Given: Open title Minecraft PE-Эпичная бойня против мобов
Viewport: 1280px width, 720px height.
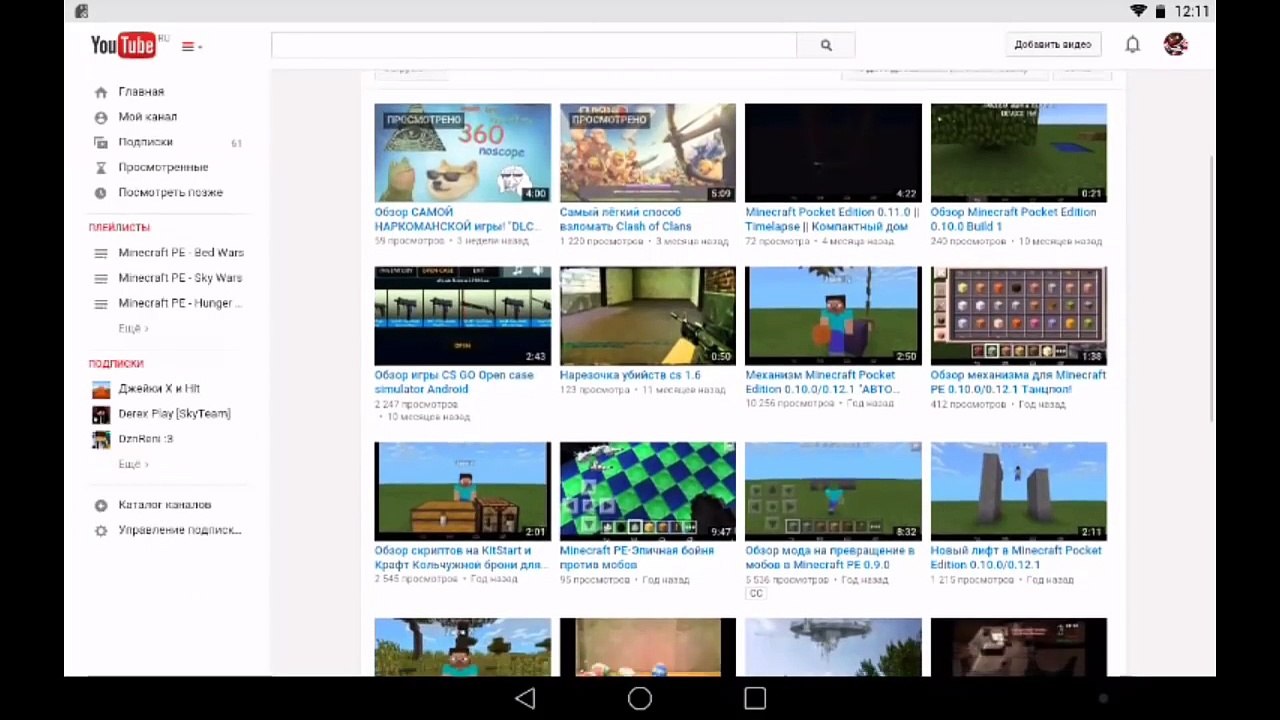Looking at the screenshot, I should 637,557.
